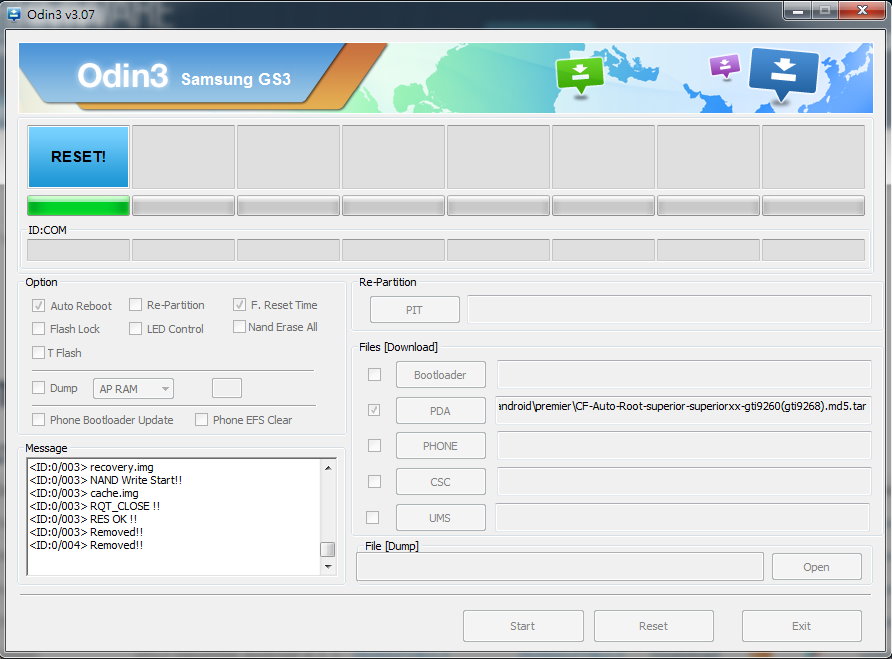Click the green download bubble icon in banner

click(580, 75)
